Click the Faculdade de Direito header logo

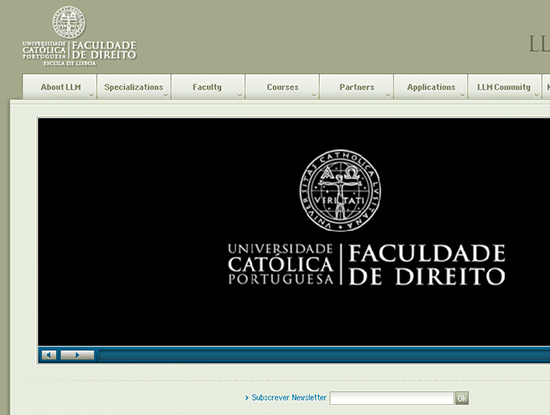[x=79, y=36]
